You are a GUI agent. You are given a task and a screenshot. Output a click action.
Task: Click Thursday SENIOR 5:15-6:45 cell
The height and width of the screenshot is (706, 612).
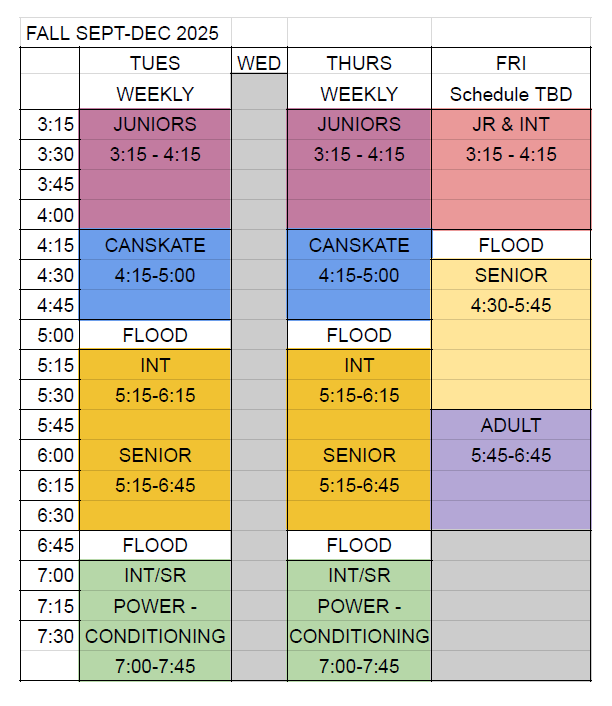[359, 470]
